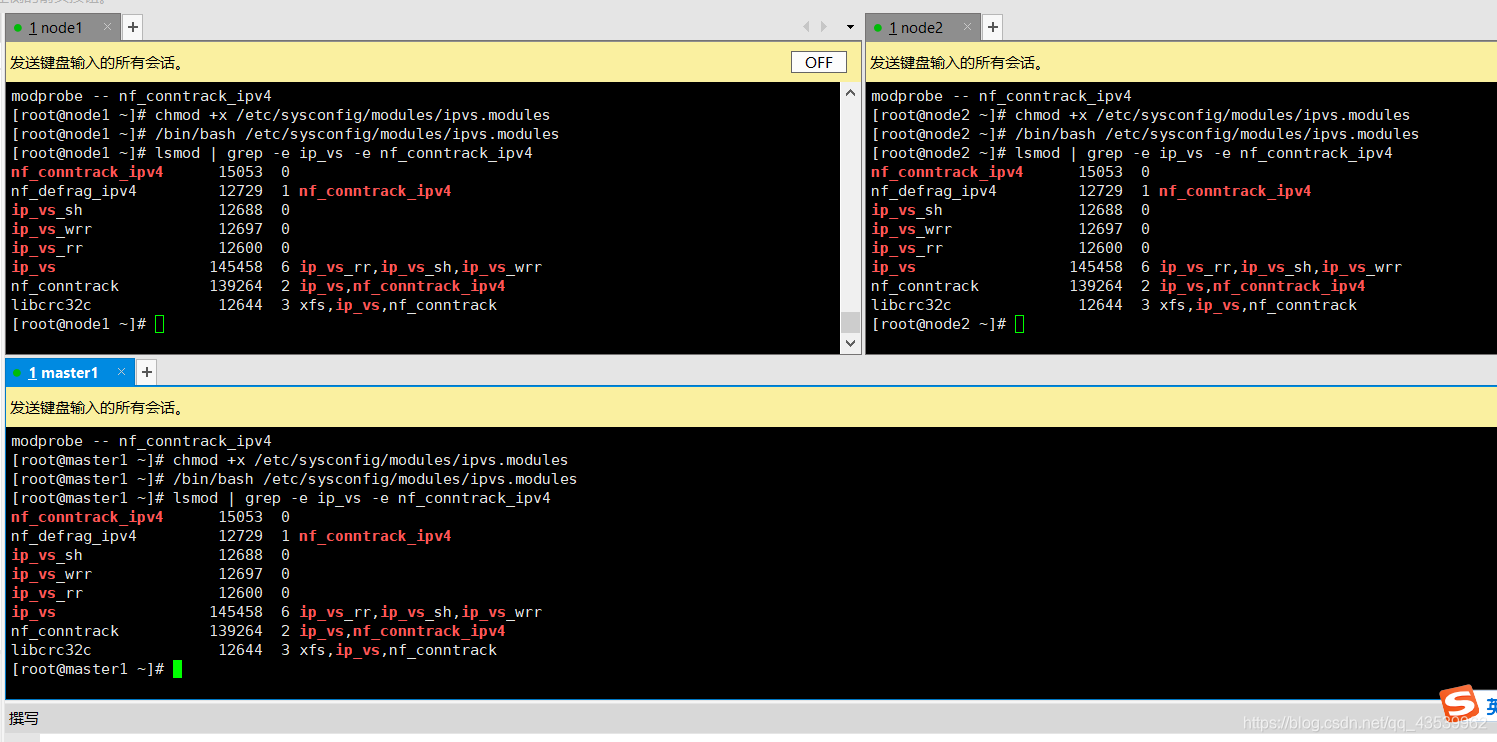Click the scrollbar up arrow in node1 terminal

pyautogui.click(x=851, y=93)
